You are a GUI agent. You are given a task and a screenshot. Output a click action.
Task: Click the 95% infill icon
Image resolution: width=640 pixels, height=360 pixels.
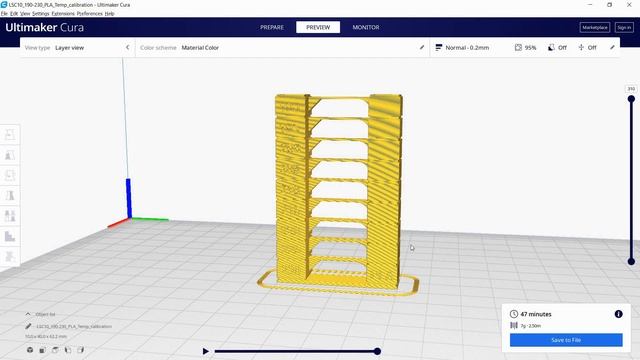pyautogui.click(x=518, y=47)
